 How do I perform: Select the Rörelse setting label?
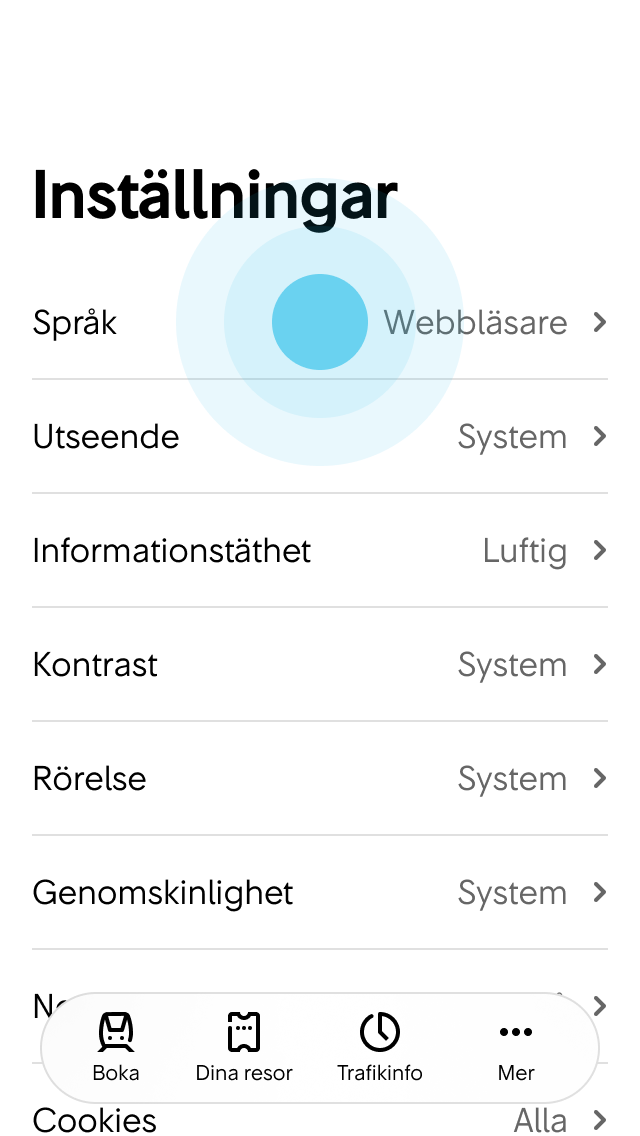click(x=89, y=778)
